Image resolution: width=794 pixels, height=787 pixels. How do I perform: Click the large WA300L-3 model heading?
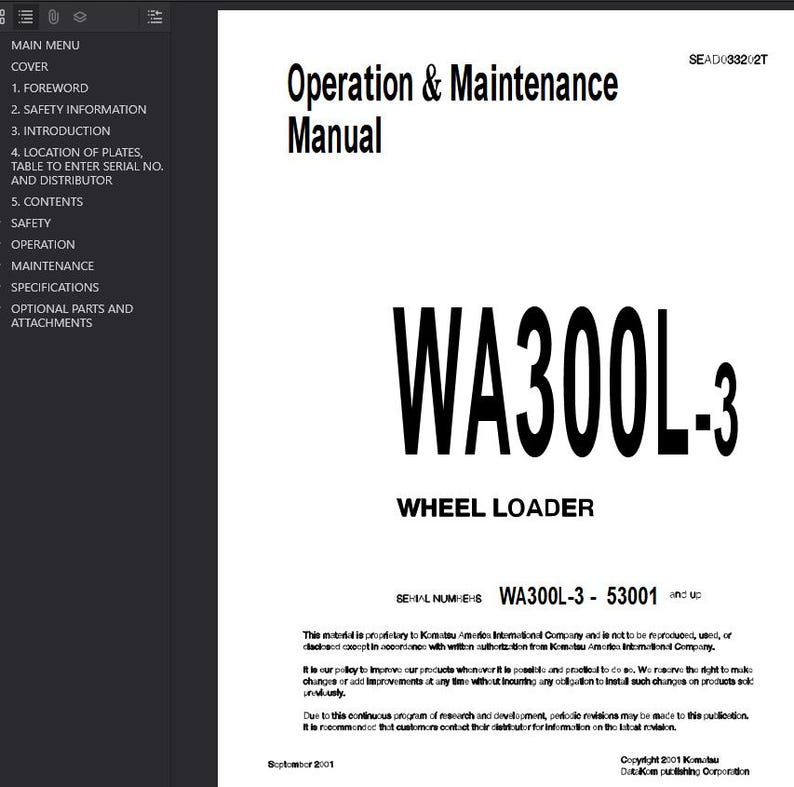(x=565, y=382)
